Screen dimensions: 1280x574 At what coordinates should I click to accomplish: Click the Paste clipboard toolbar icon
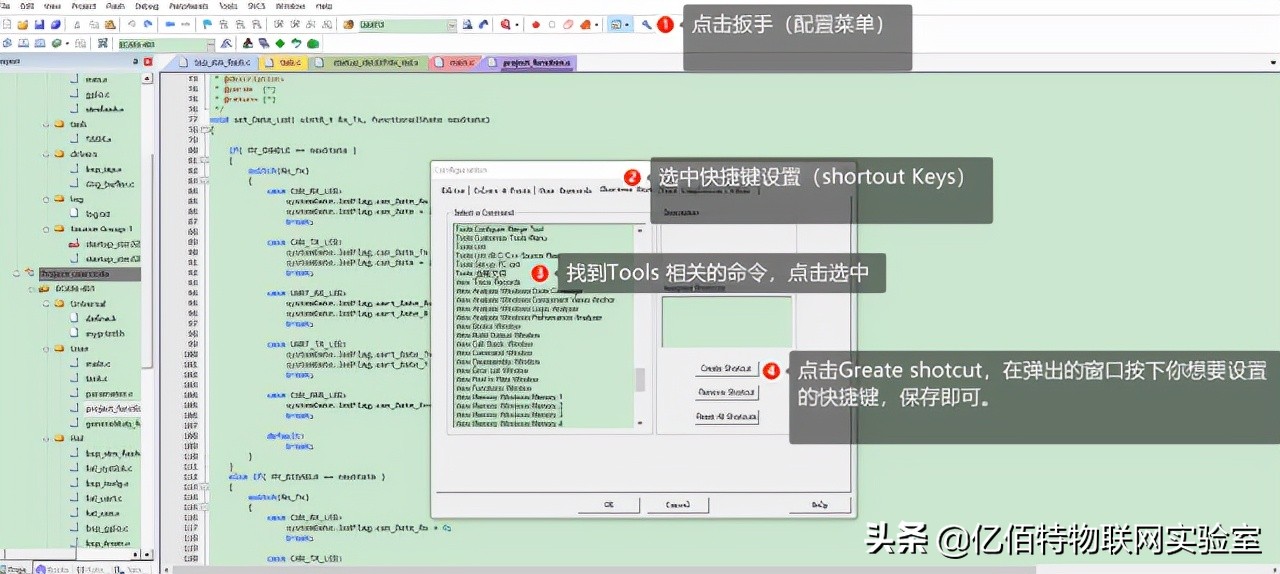[x=110, y=24]
